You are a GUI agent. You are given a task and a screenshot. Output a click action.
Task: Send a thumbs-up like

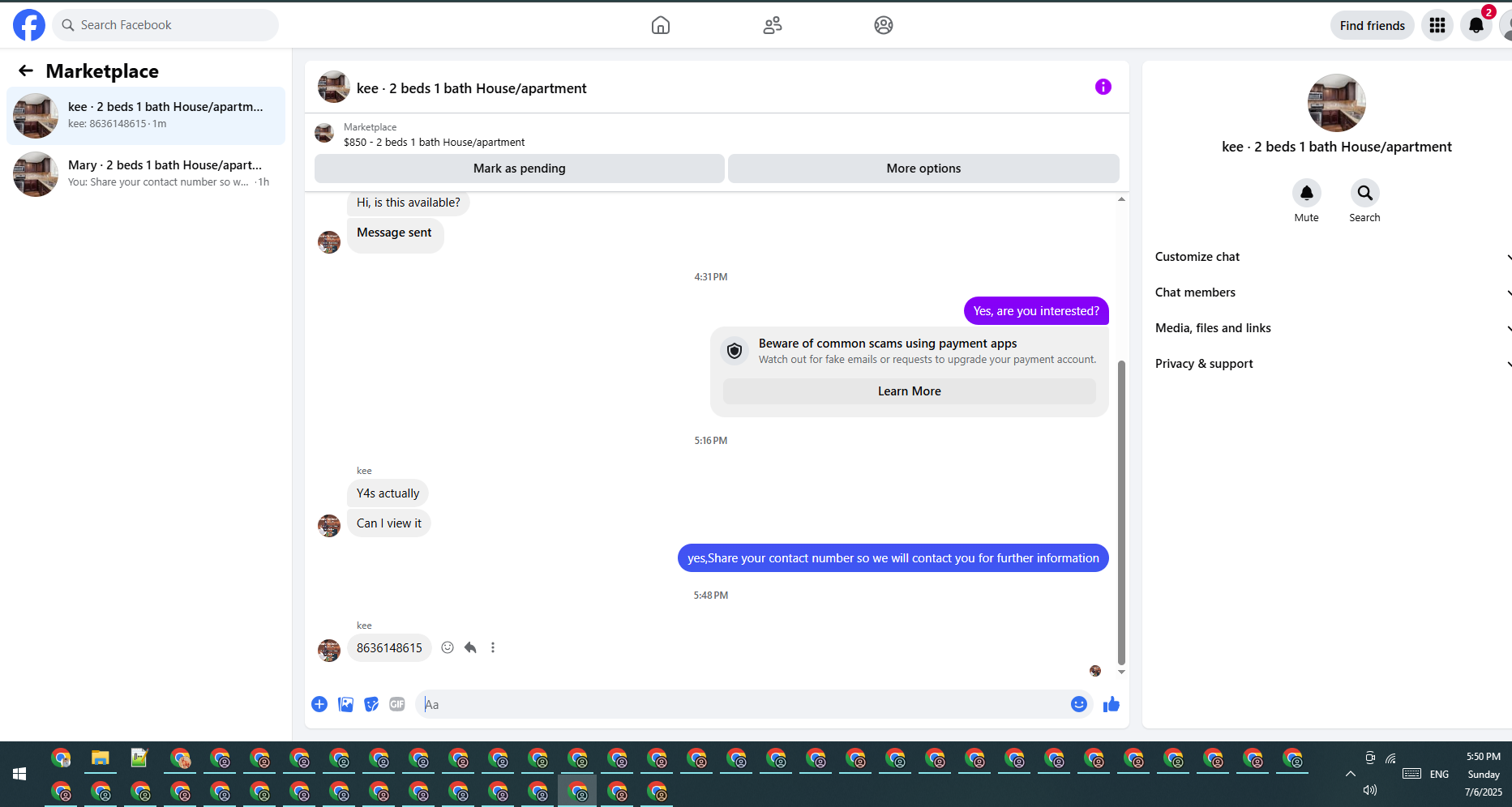pos(1112,704)
